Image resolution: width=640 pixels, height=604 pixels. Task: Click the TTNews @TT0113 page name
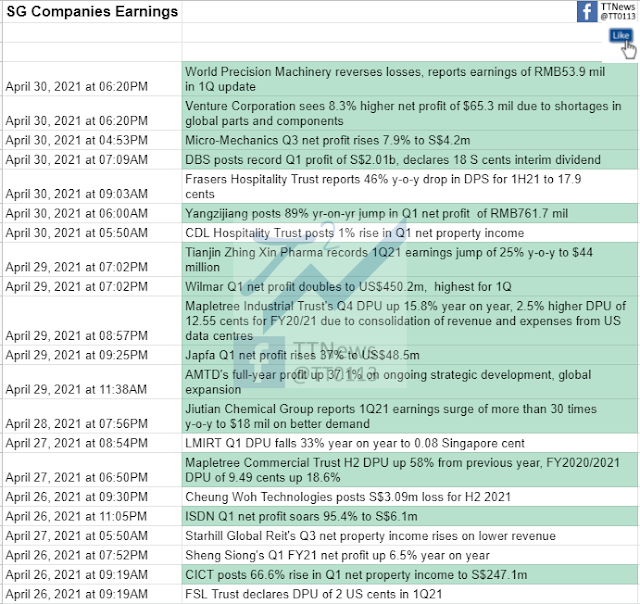618,11
